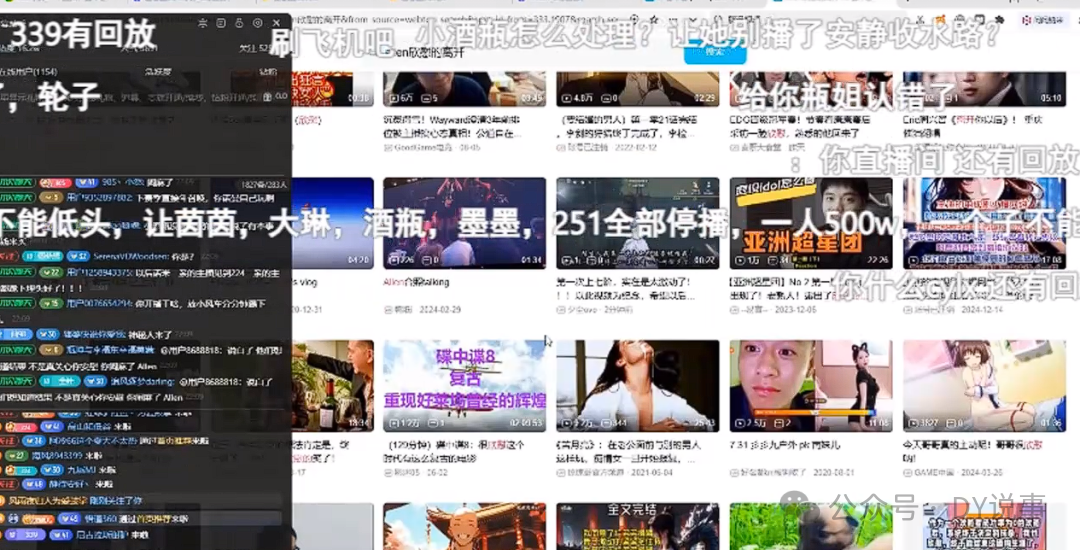
Task: Open the video title 'Allen介绍talking'
Action: [x=416, y=282]
